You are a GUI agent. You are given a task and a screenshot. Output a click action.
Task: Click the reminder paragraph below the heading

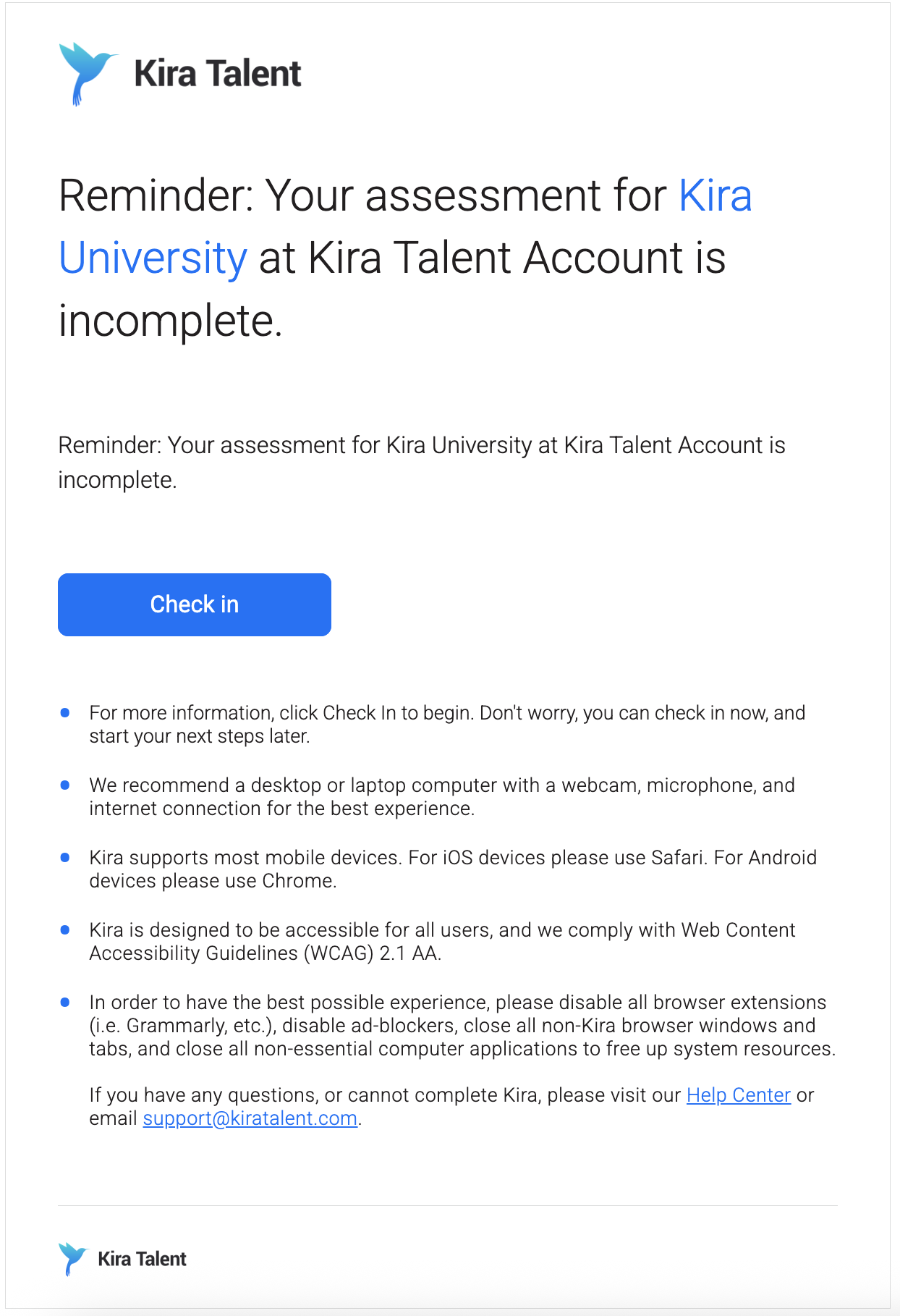422,463
